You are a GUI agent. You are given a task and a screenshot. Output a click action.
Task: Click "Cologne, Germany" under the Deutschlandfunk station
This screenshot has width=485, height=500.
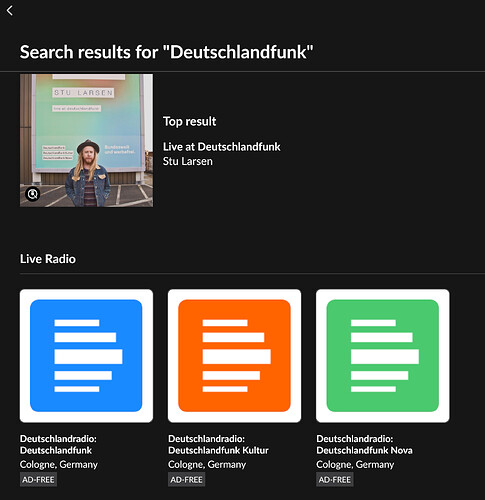pos(59,464)
